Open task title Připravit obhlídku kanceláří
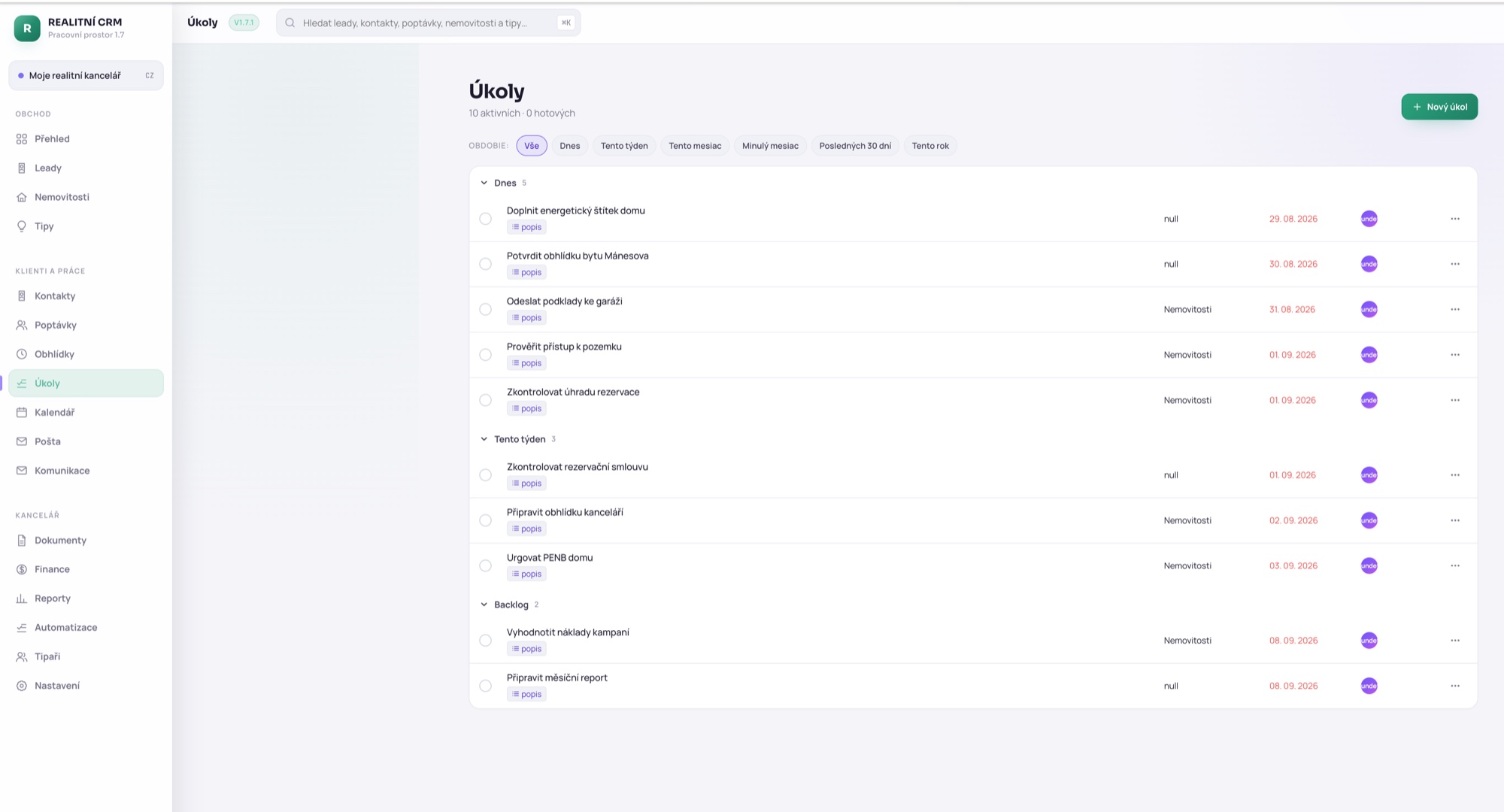This screenshot has height=812, width=1504. [x=565, y=512]
